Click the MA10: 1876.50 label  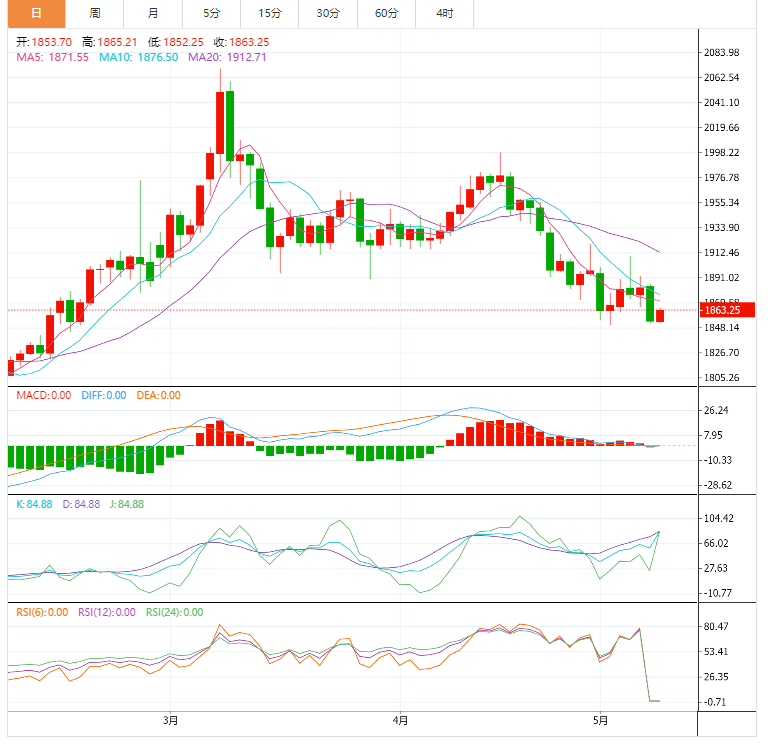139,57
